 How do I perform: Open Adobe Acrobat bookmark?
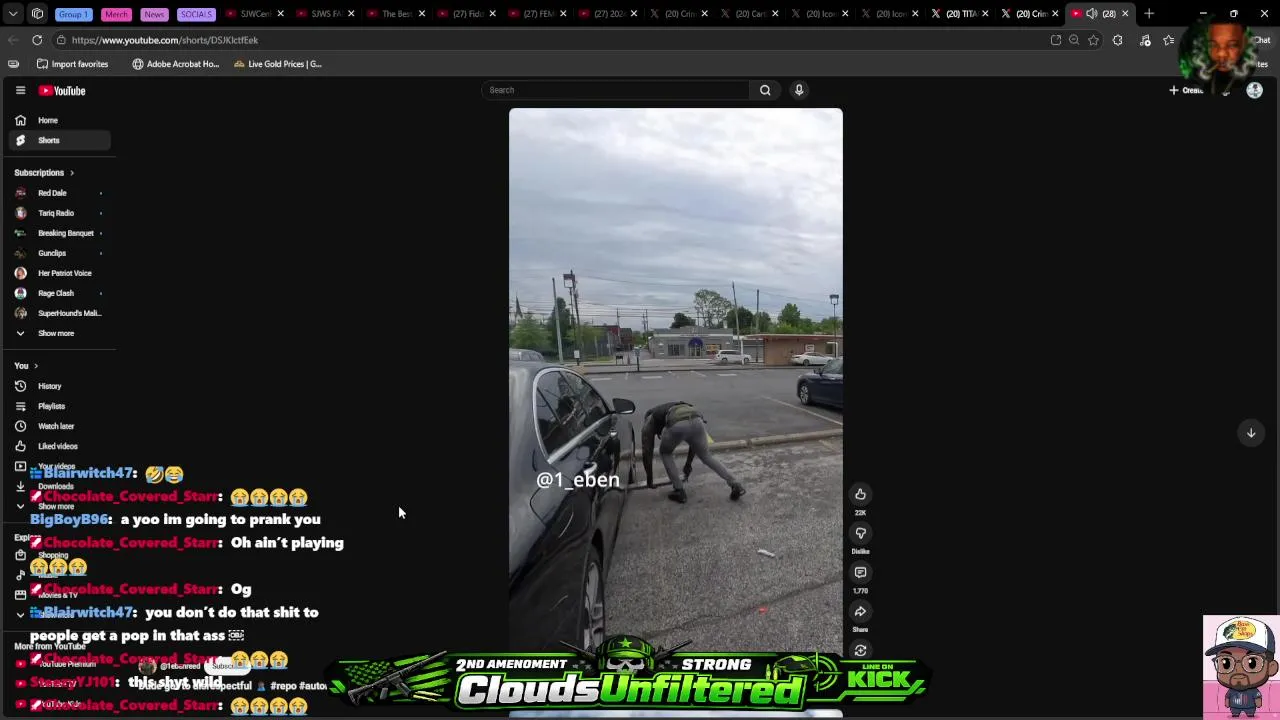point(175,64)
